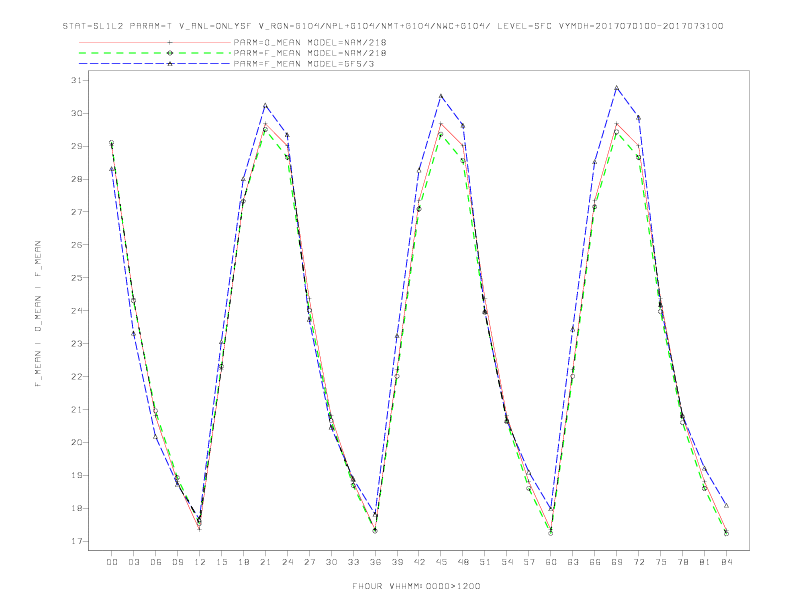792x612 pixels.
Task: Click the red solid line legend sample
Action: coord(155,42)
